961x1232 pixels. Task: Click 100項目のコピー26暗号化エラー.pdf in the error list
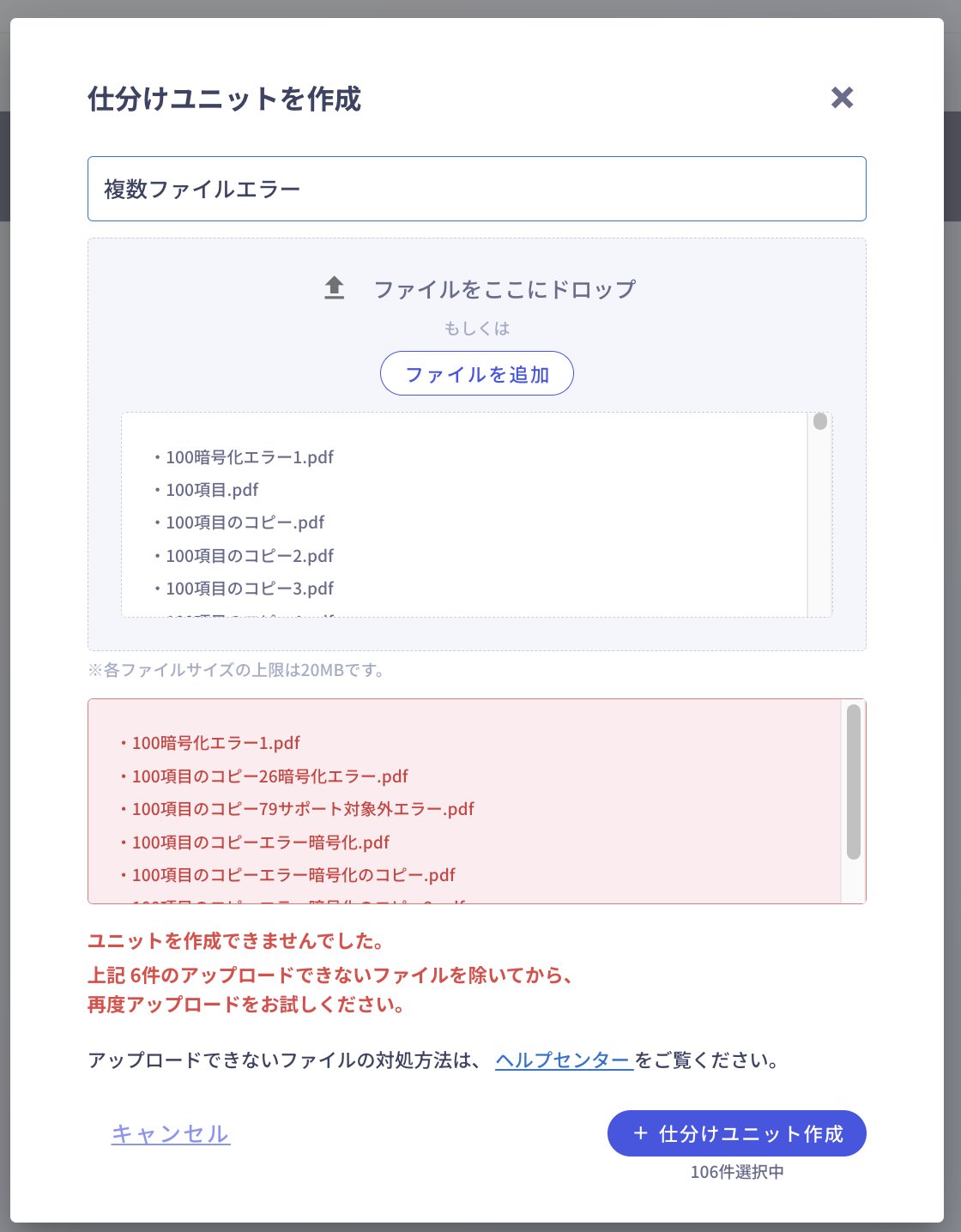coord(269,776)
